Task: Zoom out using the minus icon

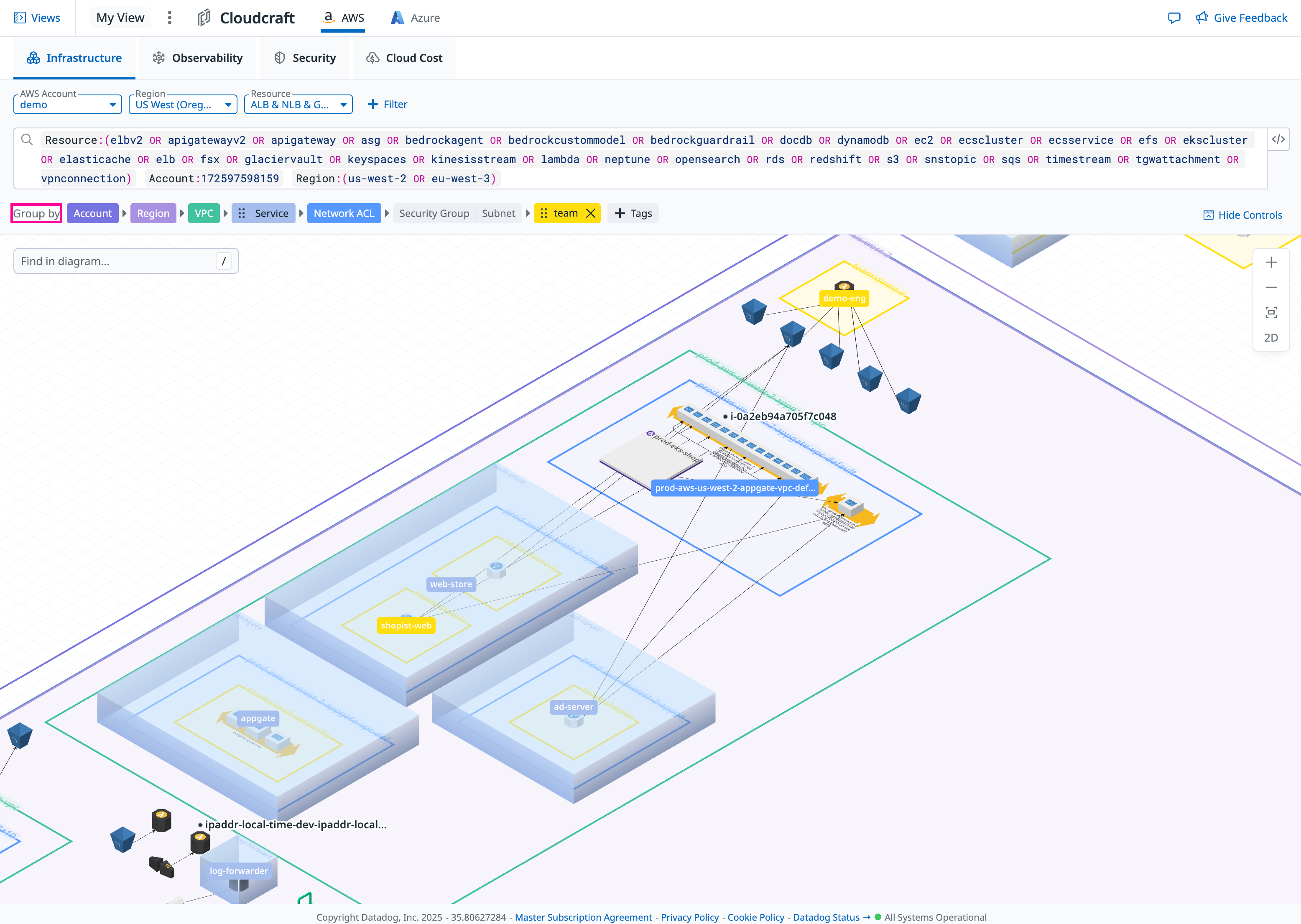Action: (x=1271, y=287)
